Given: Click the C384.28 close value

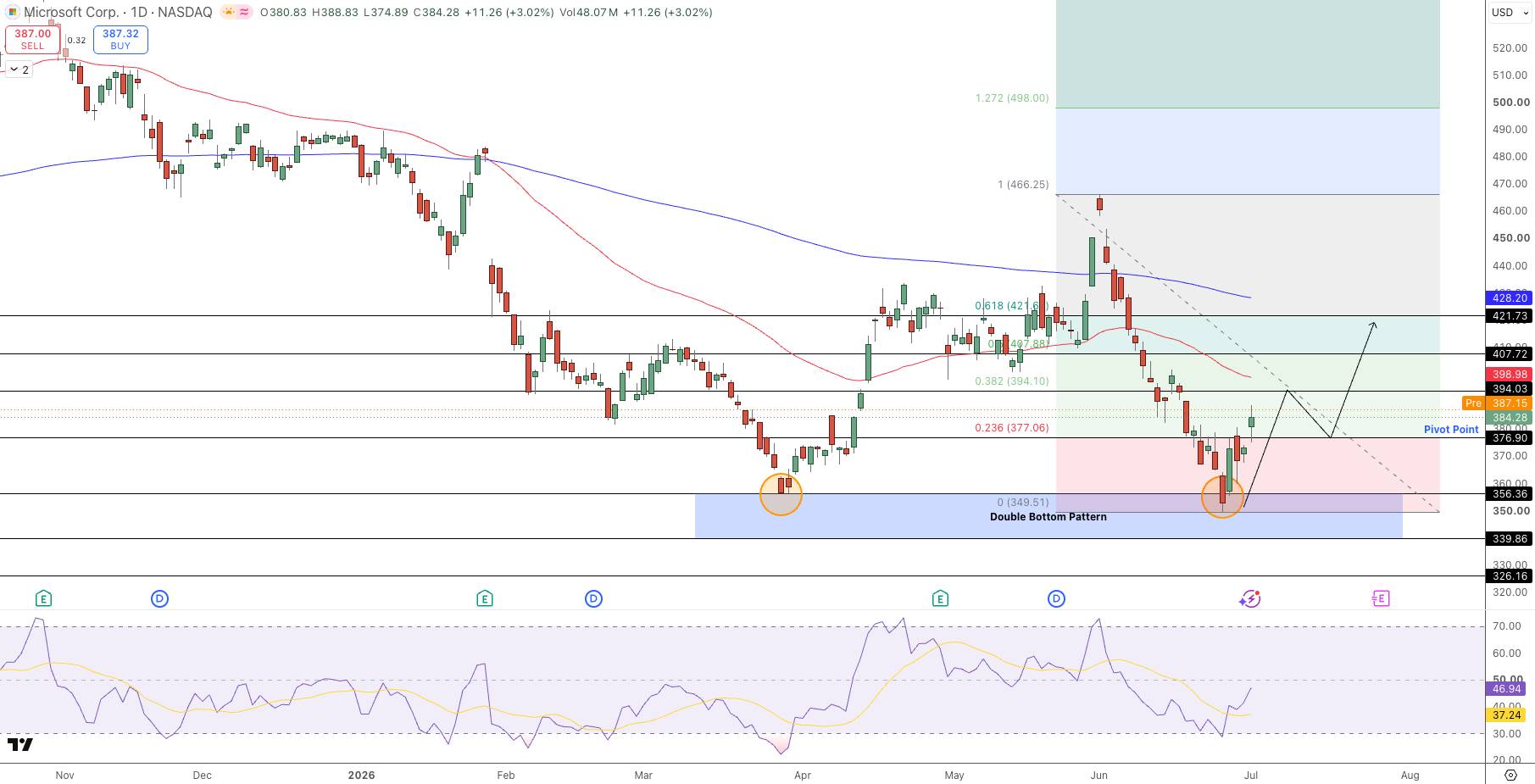Looking at the screenshot, I should tap(436, 13).
